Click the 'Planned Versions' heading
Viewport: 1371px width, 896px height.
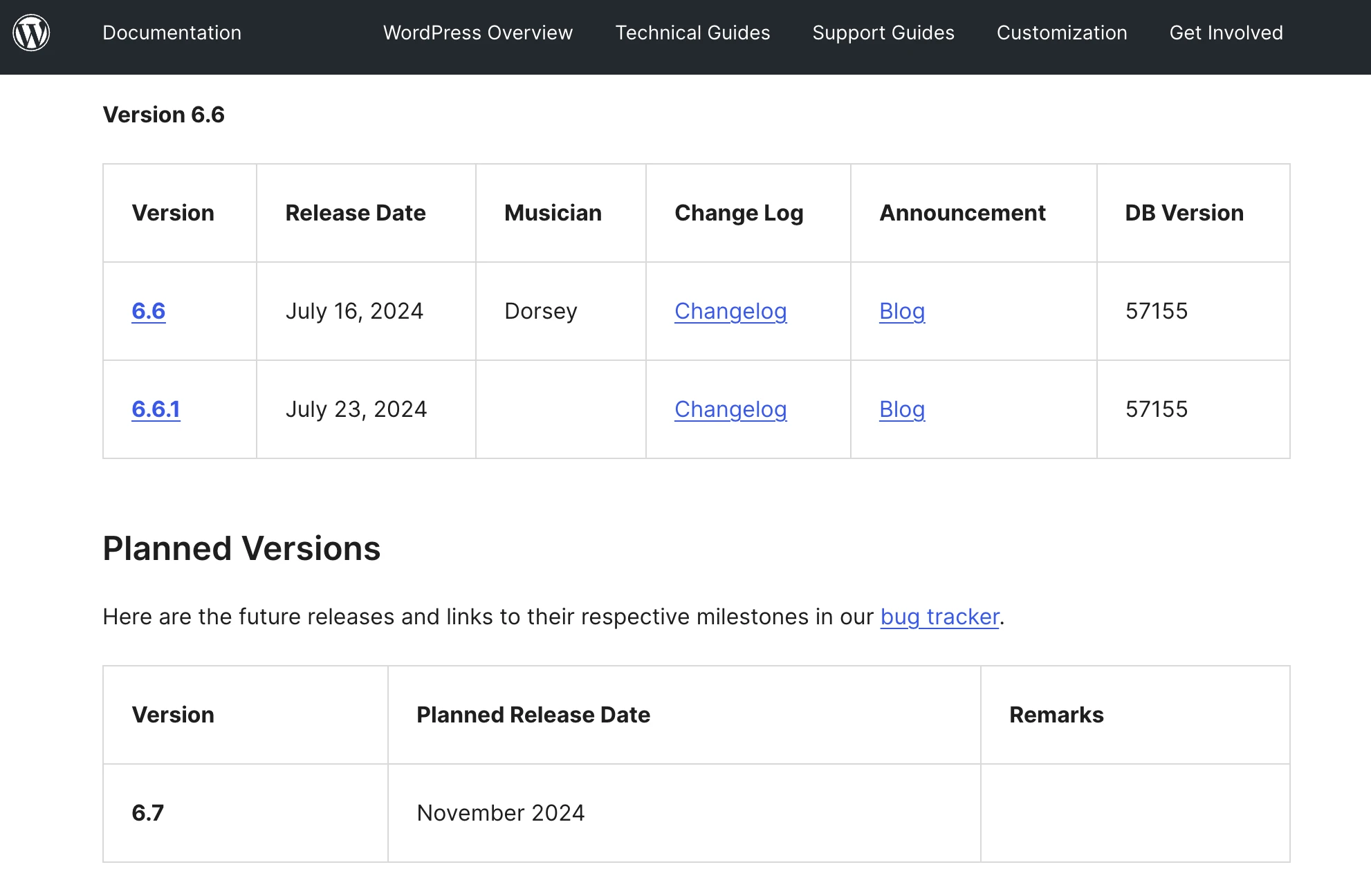coord(241,549)
